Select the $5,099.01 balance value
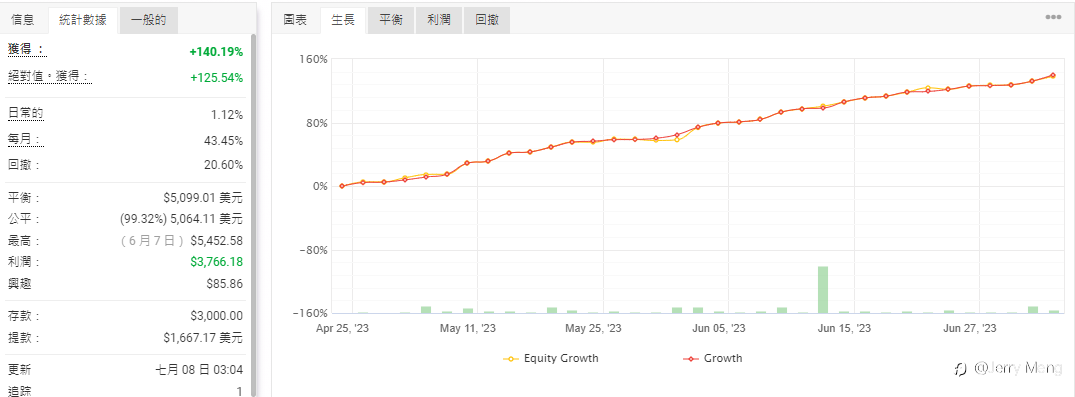Viewport: 1075px width, 397px height. (203, 198)
